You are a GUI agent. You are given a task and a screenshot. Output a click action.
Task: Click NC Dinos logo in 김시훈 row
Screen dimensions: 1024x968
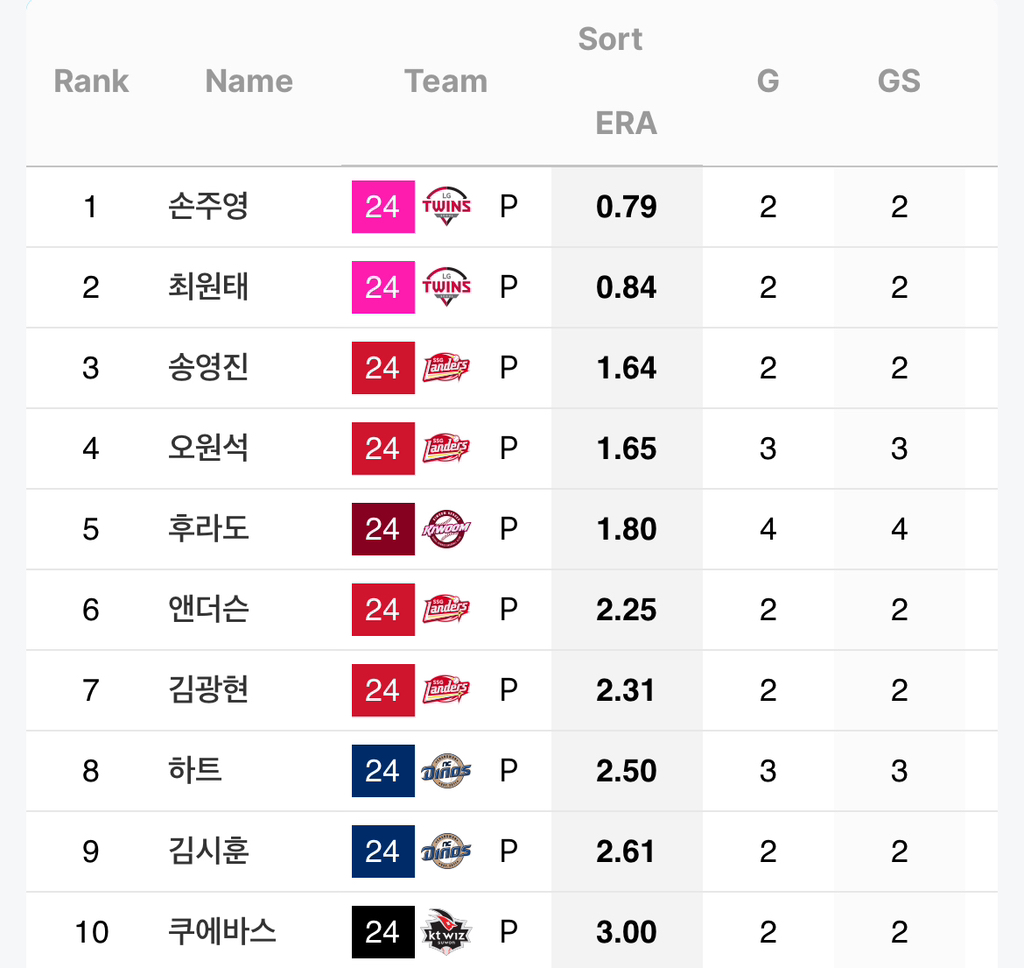(447, 851)
